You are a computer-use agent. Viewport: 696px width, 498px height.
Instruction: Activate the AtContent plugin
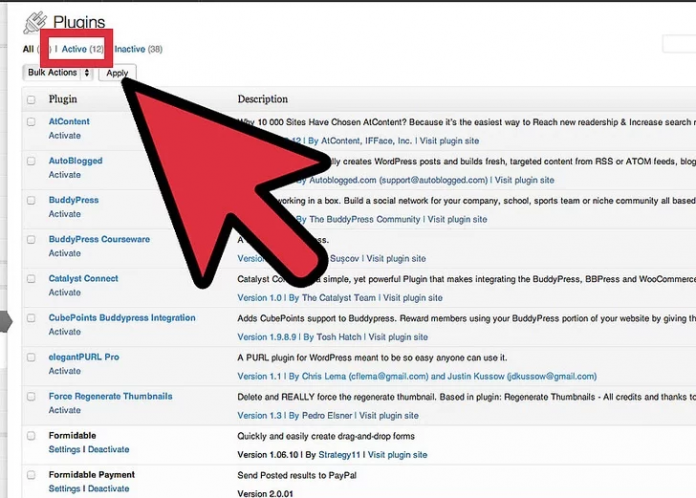tap(65, 135)
